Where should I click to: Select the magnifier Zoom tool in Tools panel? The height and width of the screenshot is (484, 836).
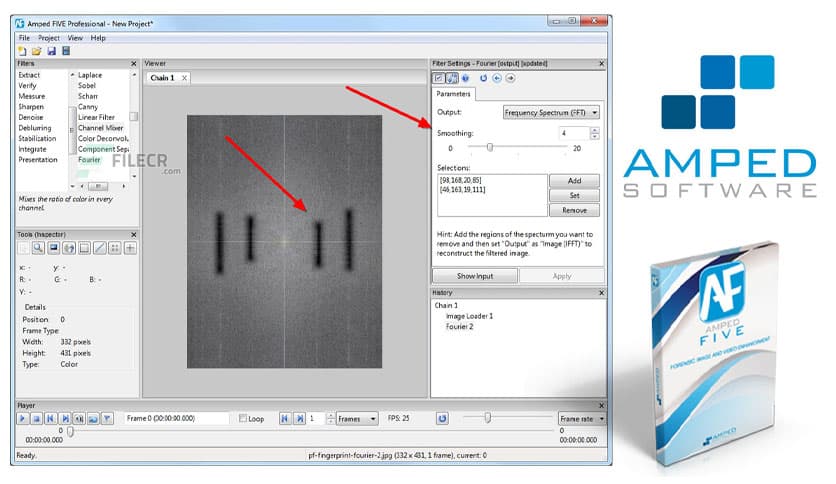(38, 248)
